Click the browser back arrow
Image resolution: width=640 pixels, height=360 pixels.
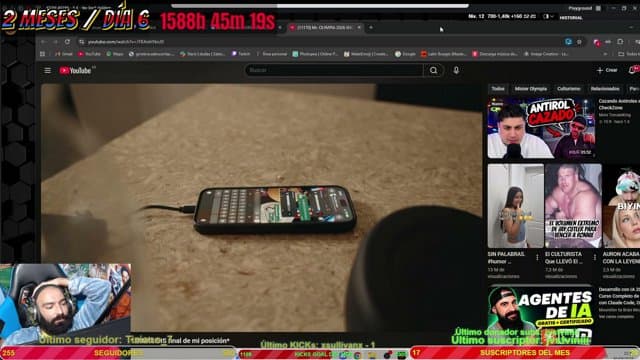[43, 42]
